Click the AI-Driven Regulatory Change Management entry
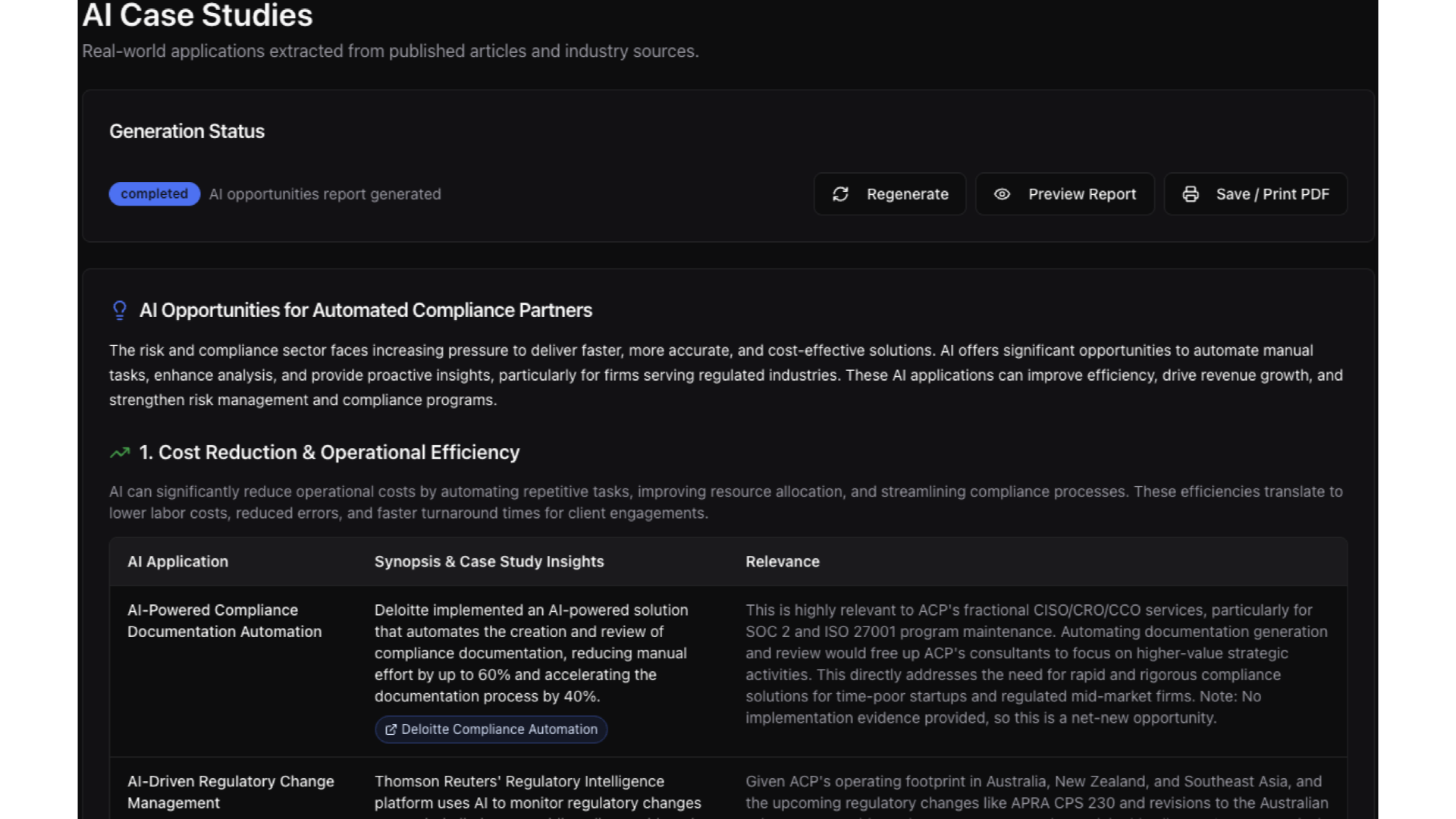1456x819 pixels. coord(231,792)
